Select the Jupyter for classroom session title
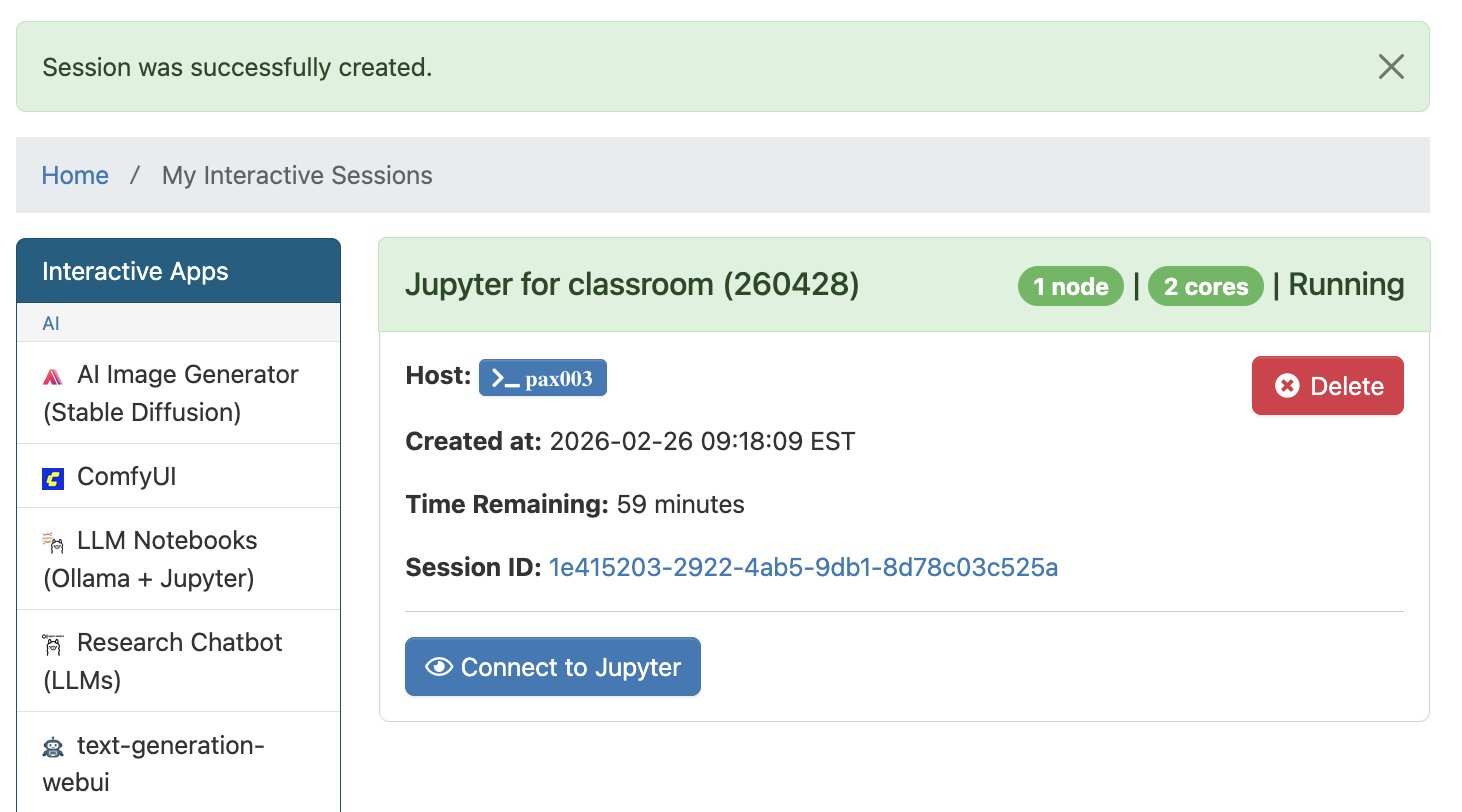1462x812 pixels. coord(631,284)
